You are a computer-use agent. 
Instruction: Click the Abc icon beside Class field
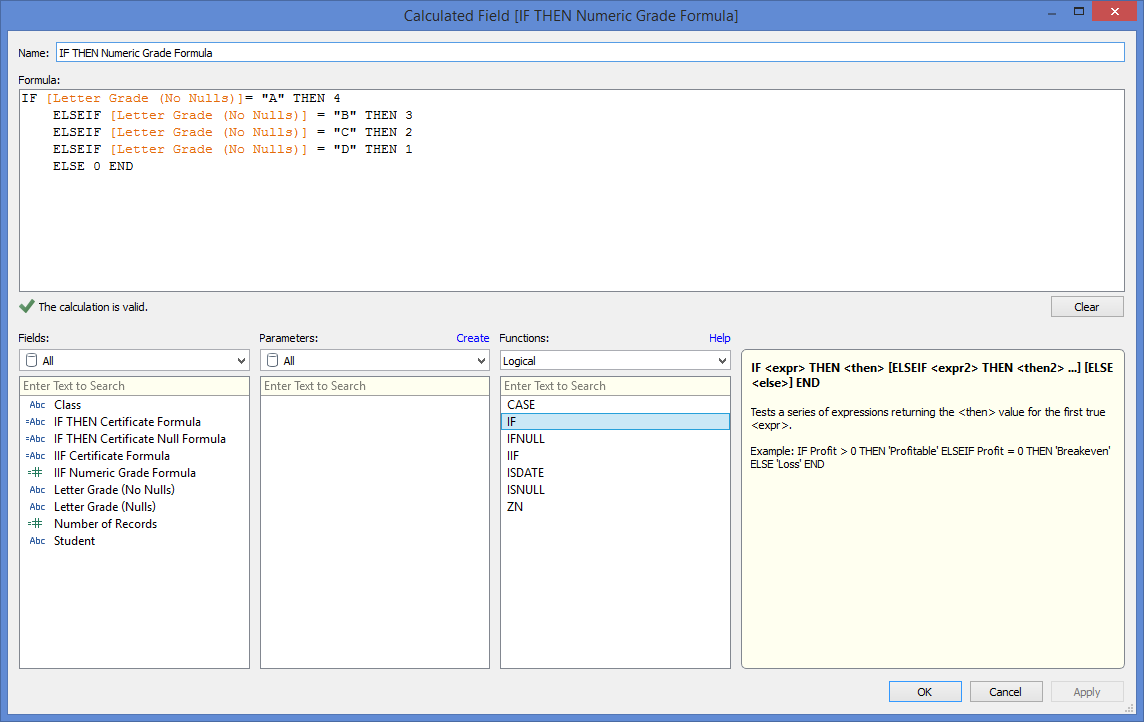click(37, 405)
